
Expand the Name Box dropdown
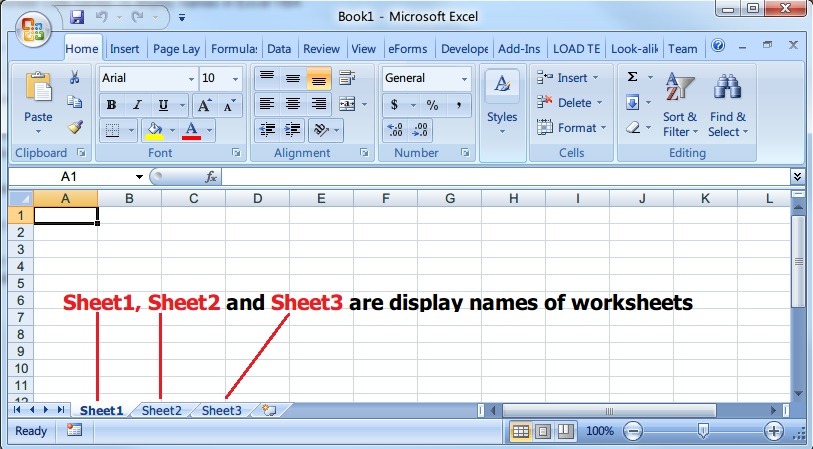(139, 177)
